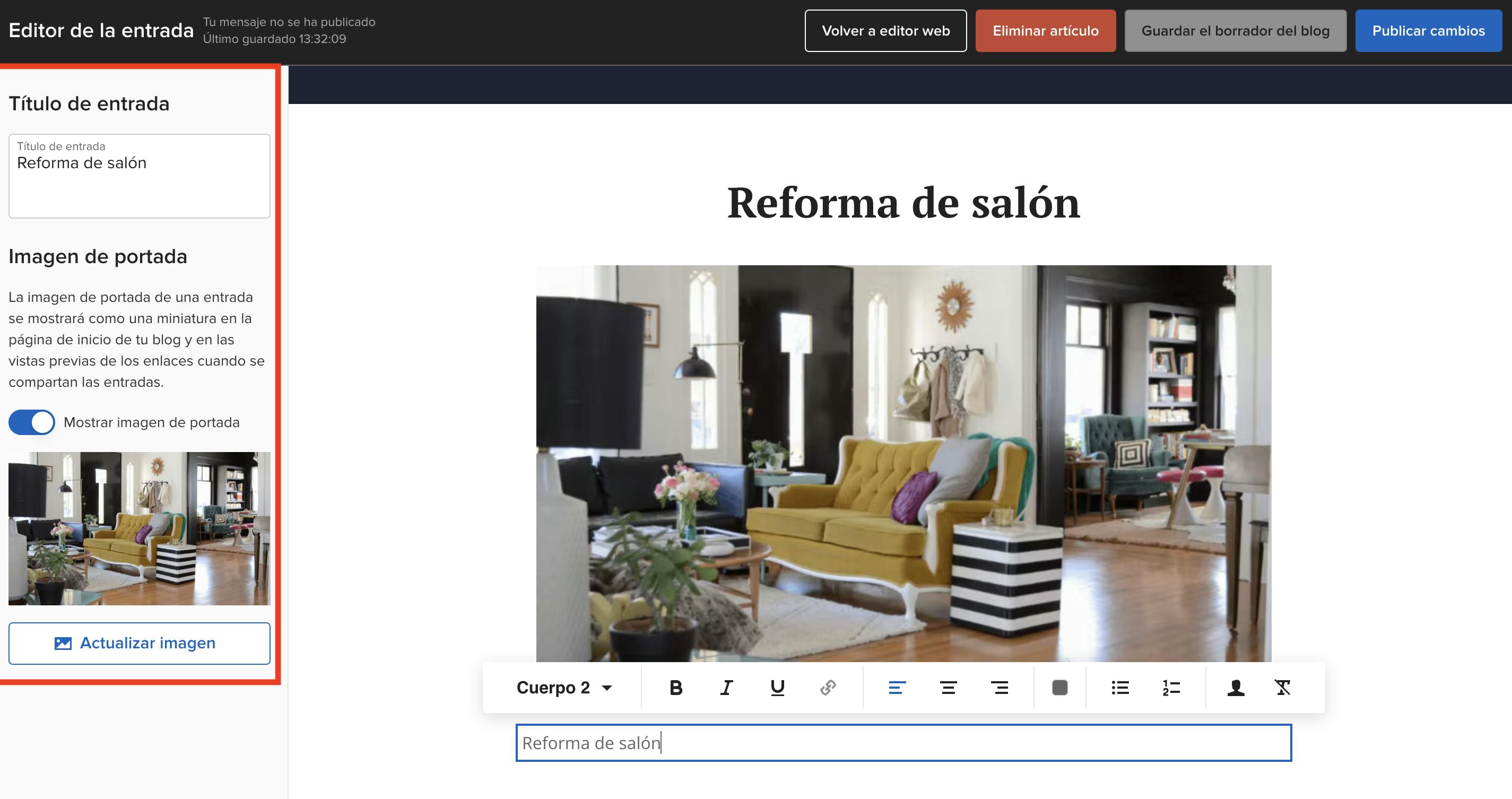Click 'Tu mensaje no se ha publicado' text
Screen dimensions: 1512x799
pos(289,22)
